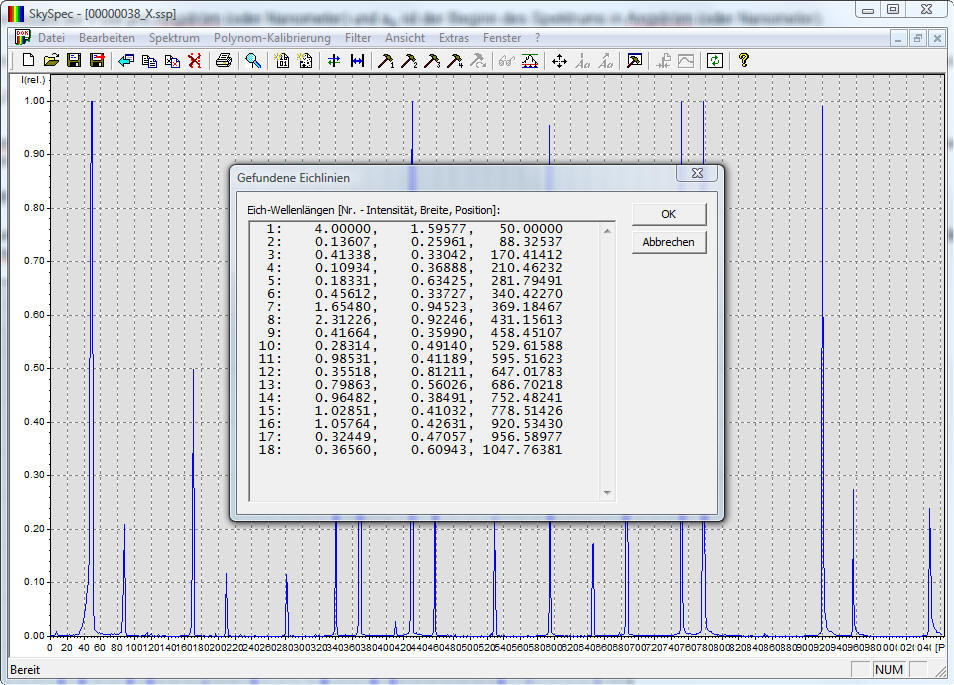Screen dimensions: 954x685
Task: Close the Gefundene Eichlinien dialog
Action: (696, 174)
